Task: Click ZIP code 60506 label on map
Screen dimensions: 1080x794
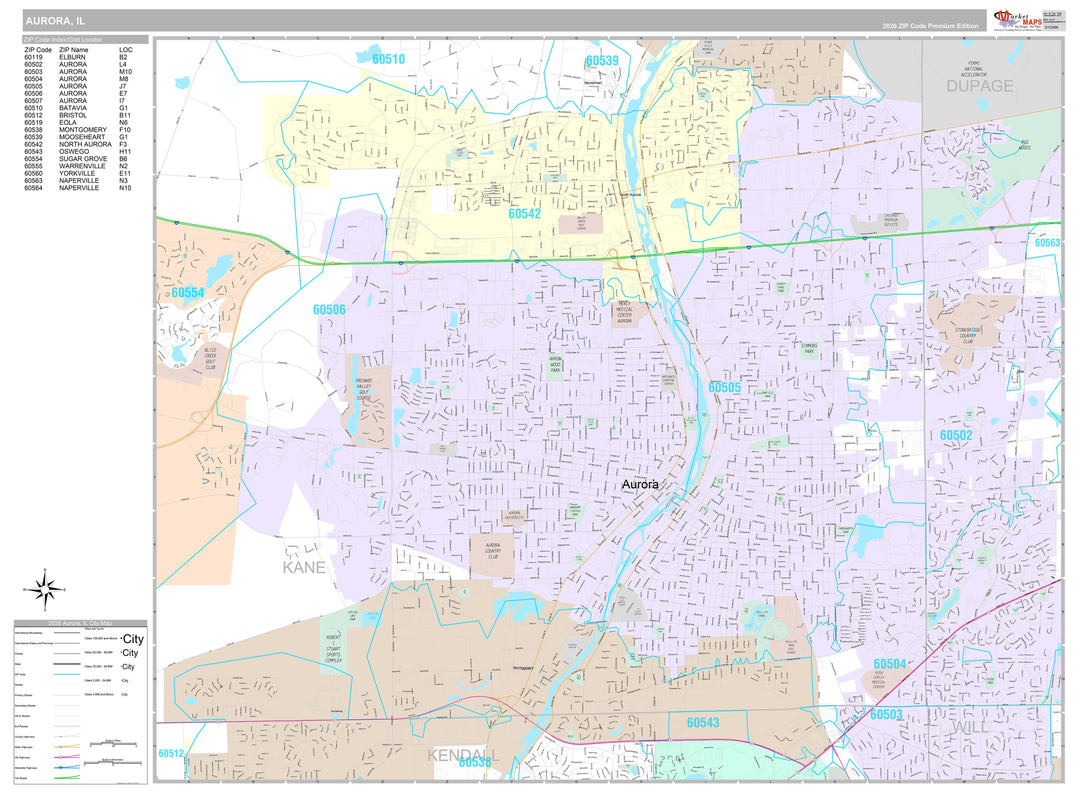Action: pos(329,310)
